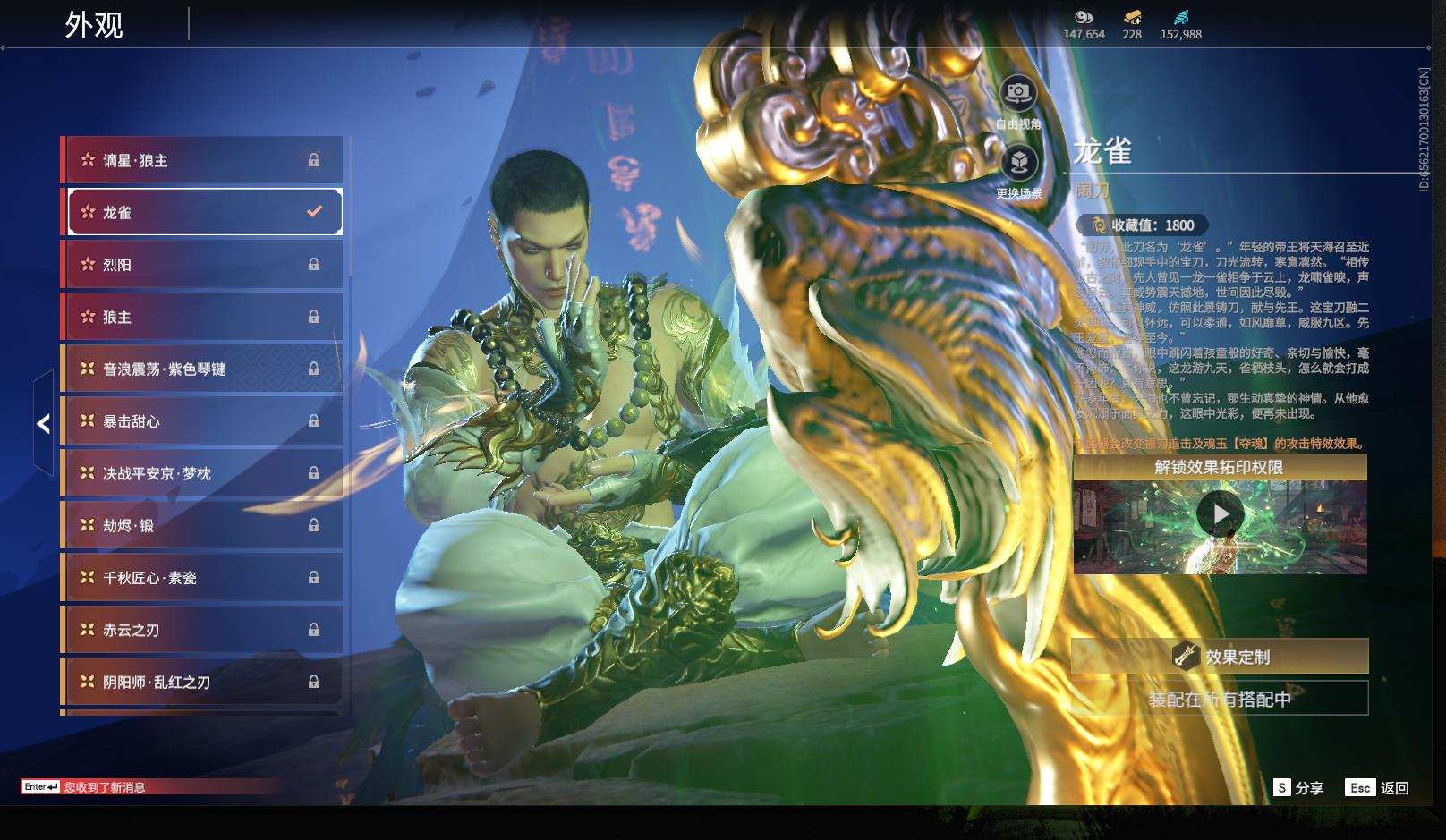Screen dimensions: 1446x840
Task: Click the lock icon on 音浪震荡·紫色琴键
Action: 314,369
